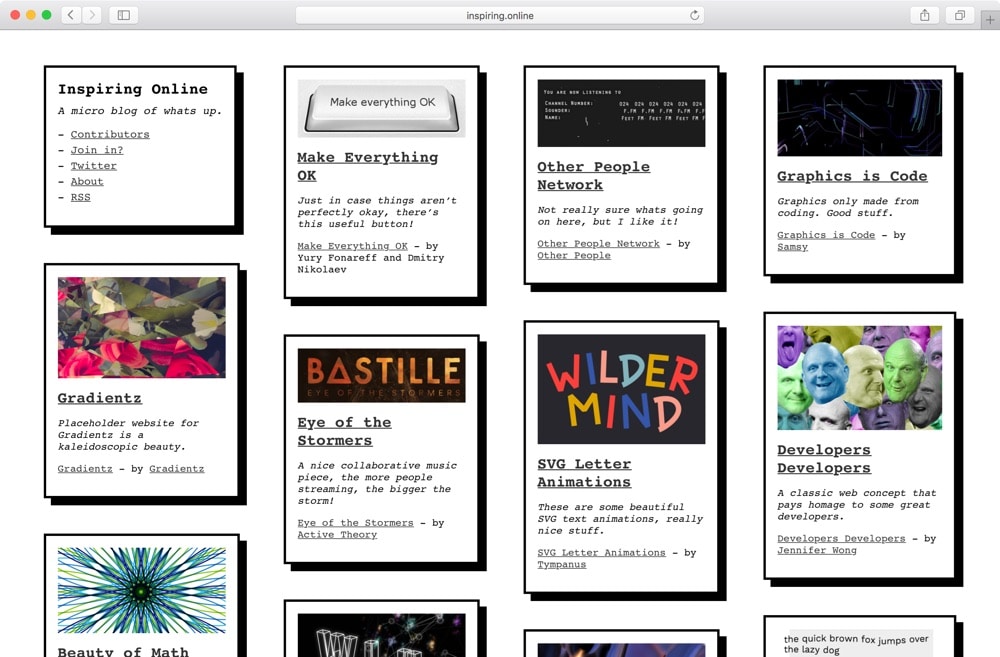The height and width of the screenshot is (657, 1000).
Task: Open the Beauty of Math heading
Action: click(x=123, y=651)
